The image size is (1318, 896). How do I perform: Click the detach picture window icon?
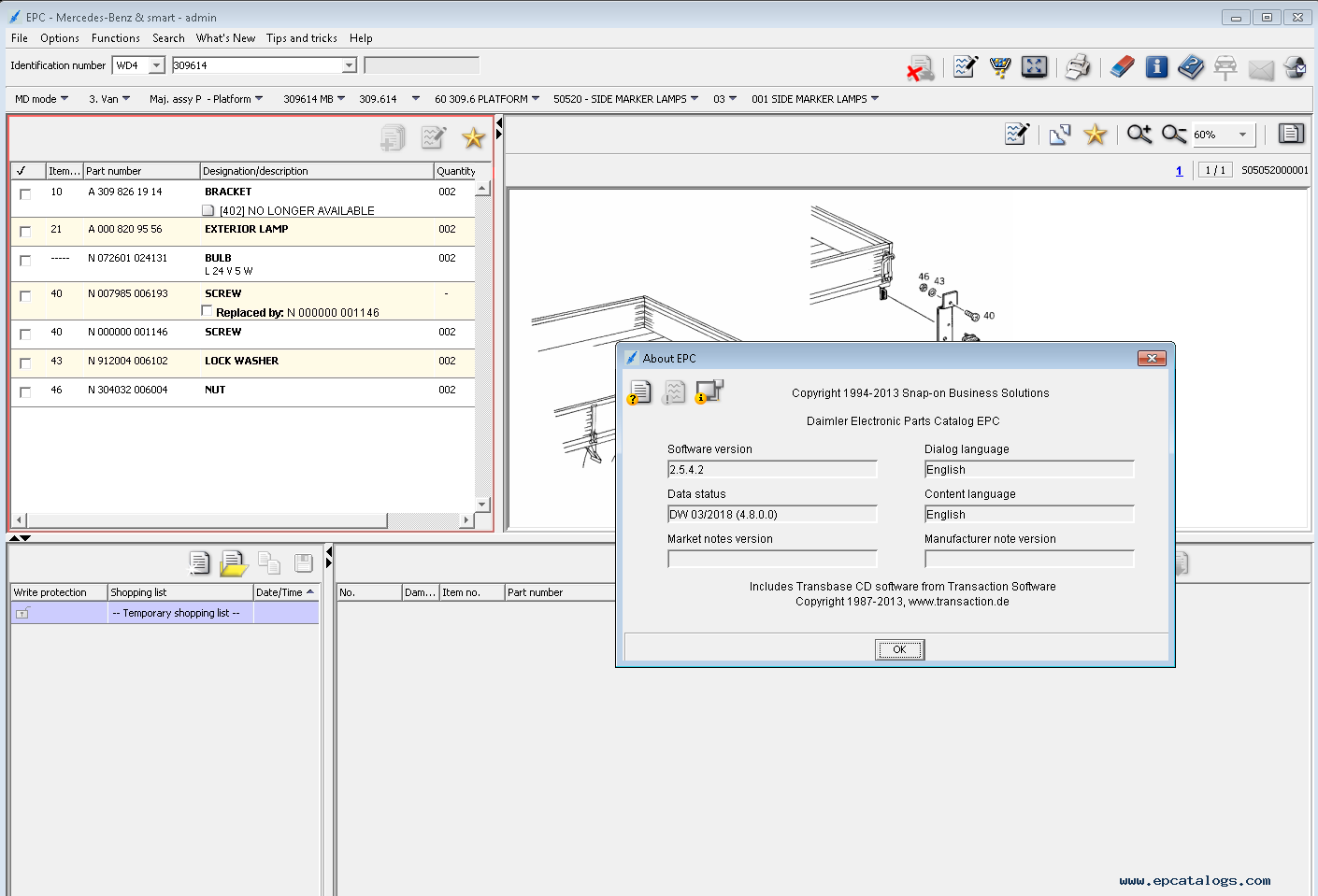tap(1060, 135)
